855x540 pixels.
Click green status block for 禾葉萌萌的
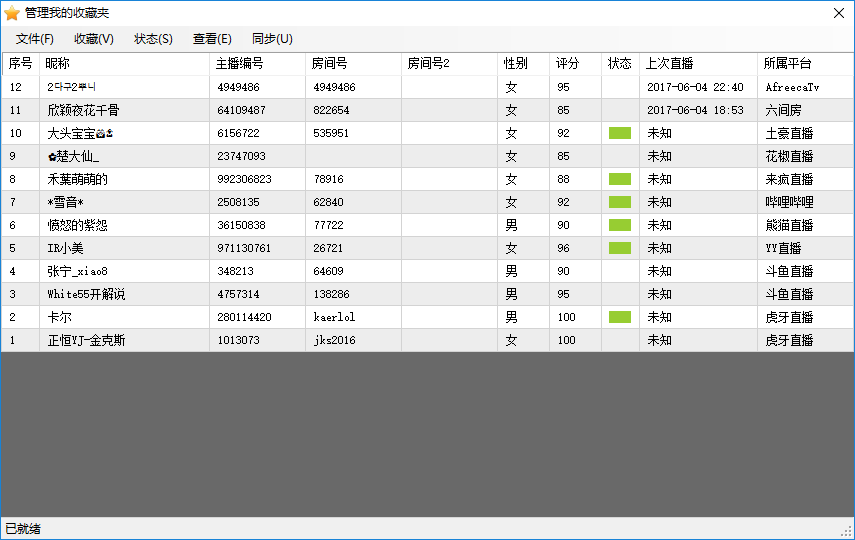pos(620,179)
